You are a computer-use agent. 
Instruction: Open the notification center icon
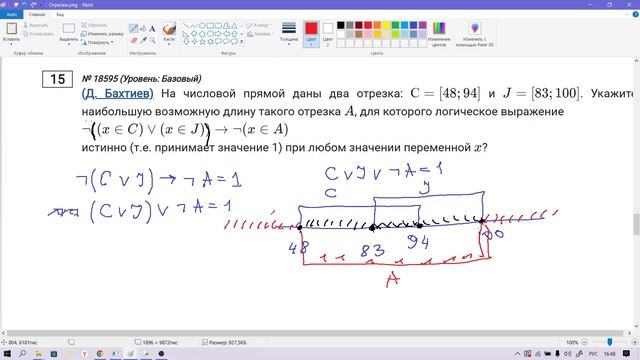click(627, 353)
